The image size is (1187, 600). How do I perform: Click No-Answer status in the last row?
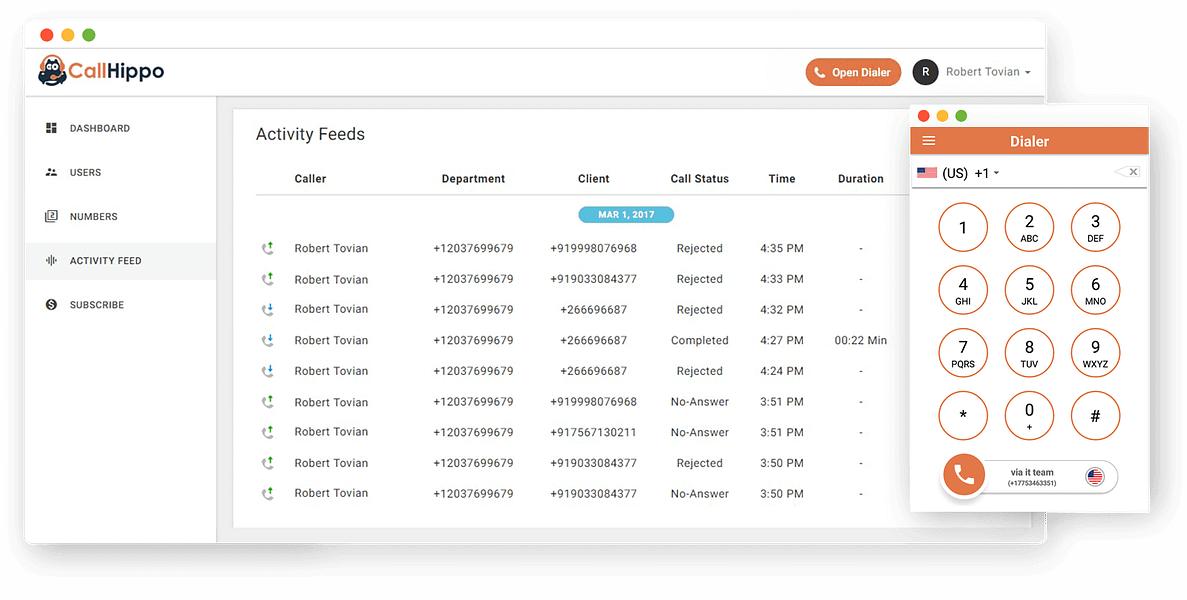(699, 493)
